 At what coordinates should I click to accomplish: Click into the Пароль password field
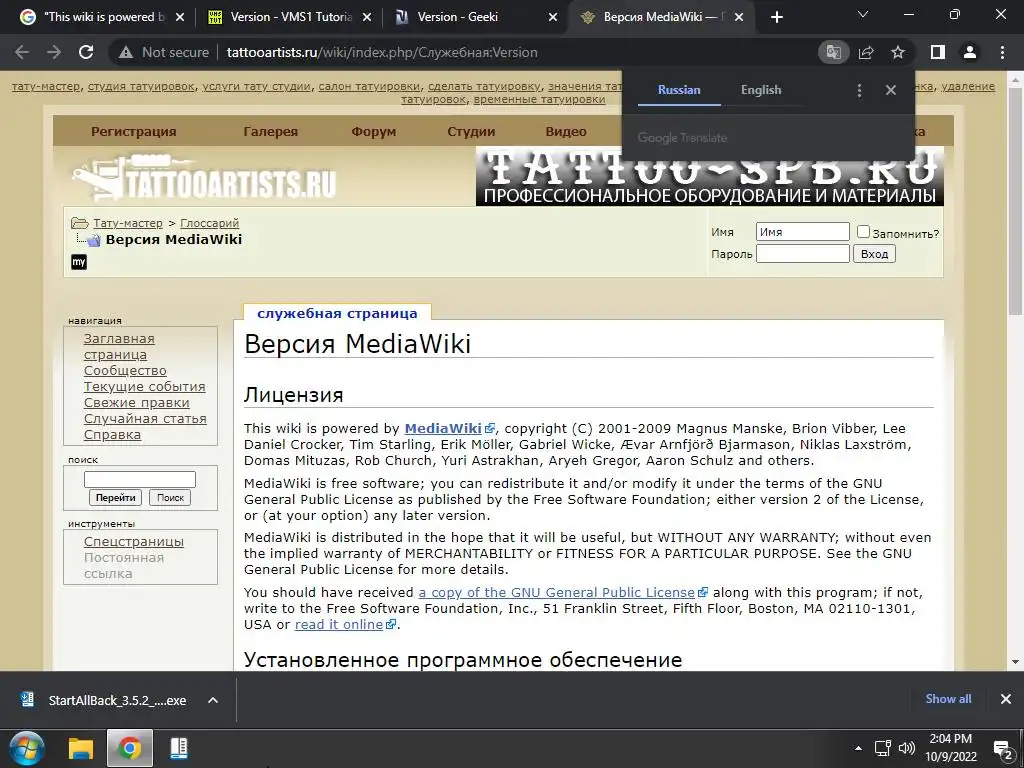(x=803, y=254)
